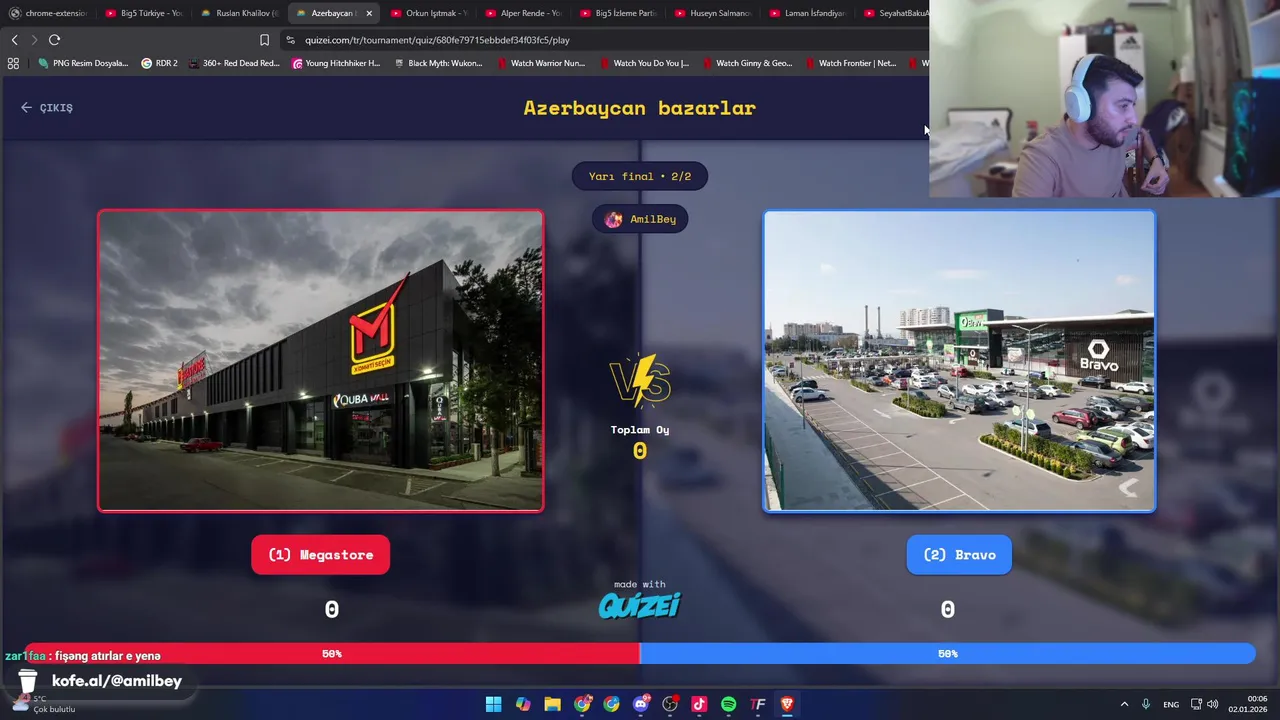The image size is (1280, 720).
Task: Click the ÇIKIŞ exit link
Action: coord(47,108)
